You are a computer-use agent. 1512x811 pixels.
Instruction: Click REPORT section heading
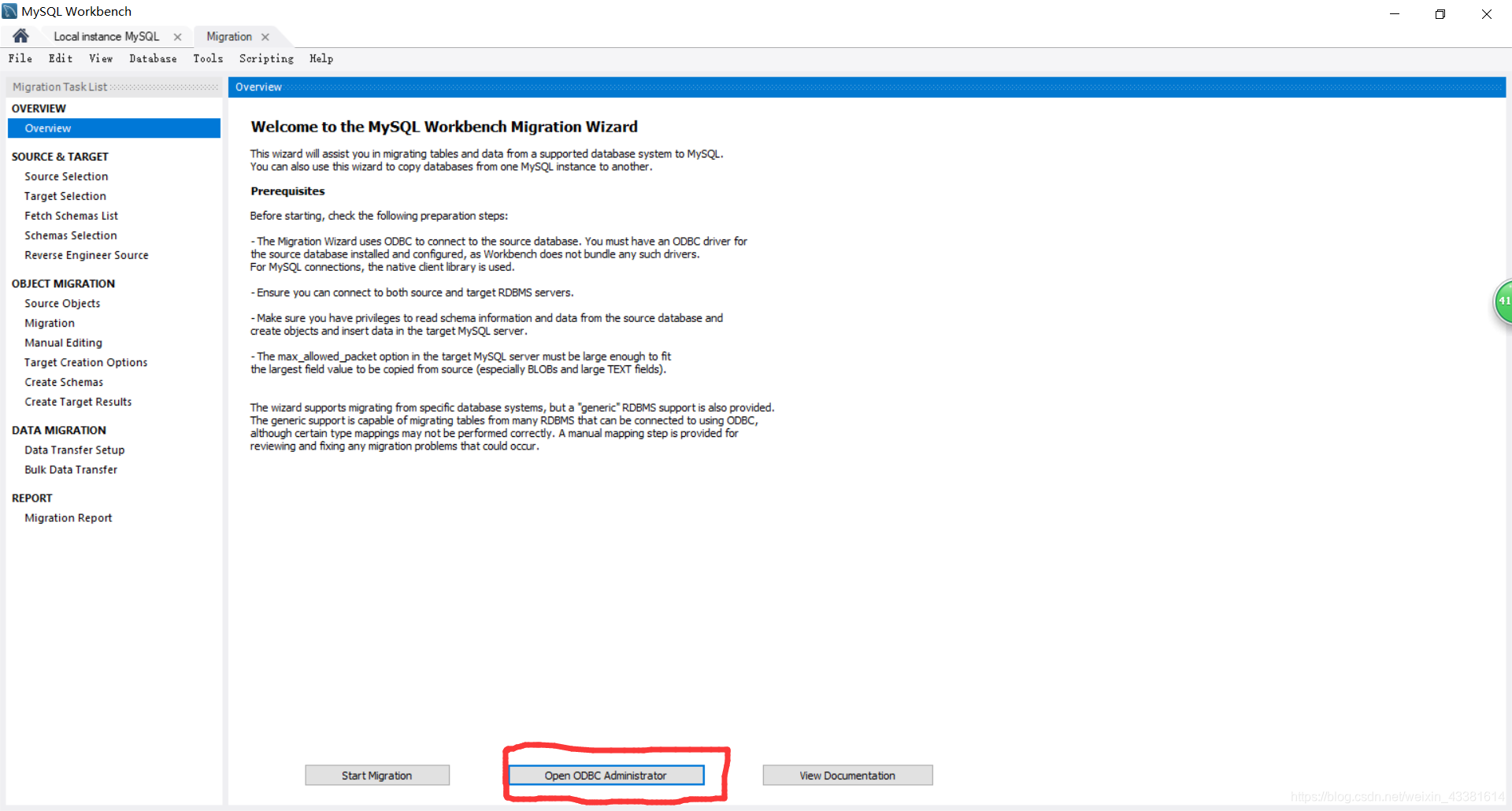[32, 498]
